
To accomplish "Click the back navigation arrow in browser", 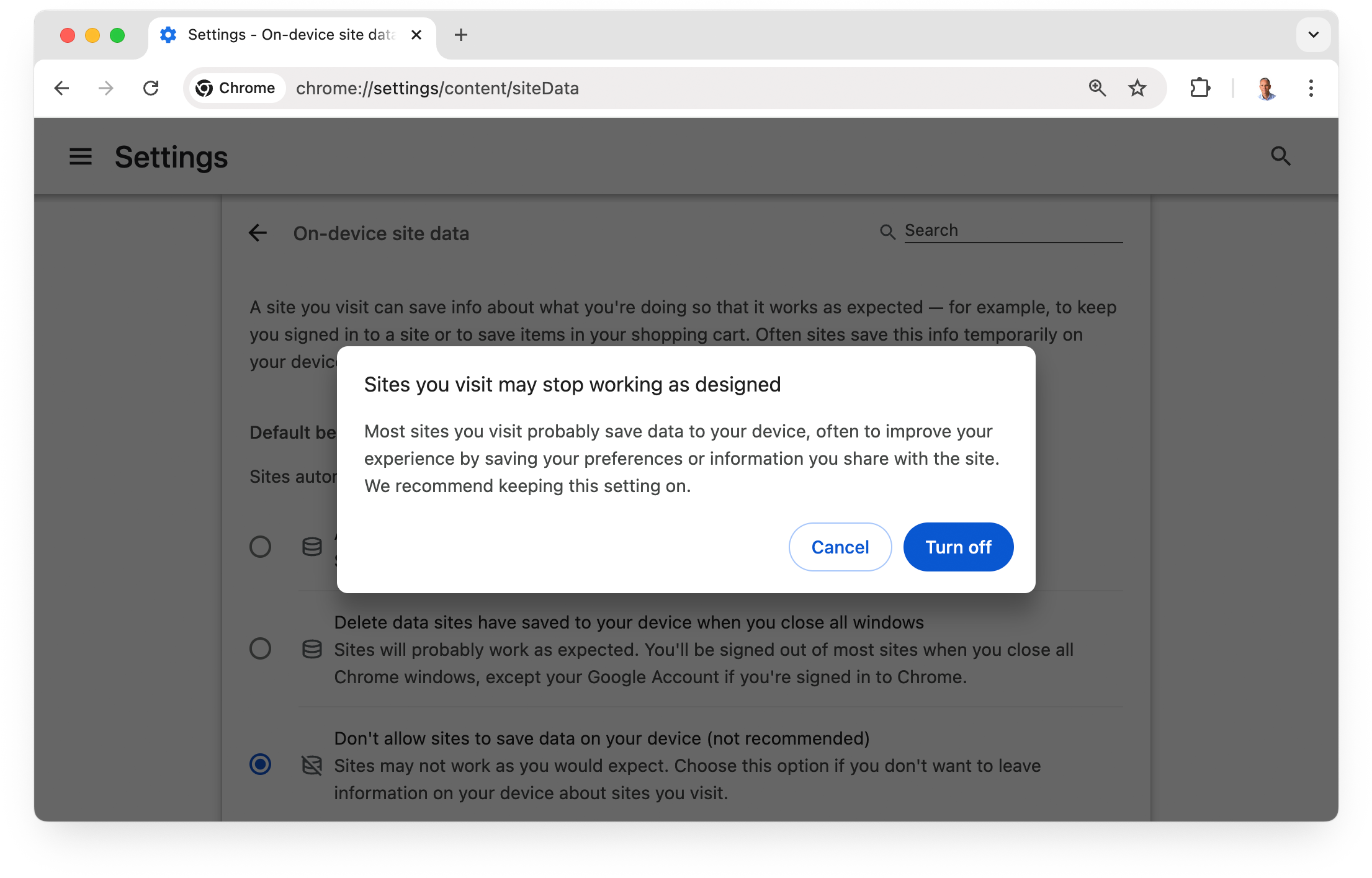I will tap(62, 88).
